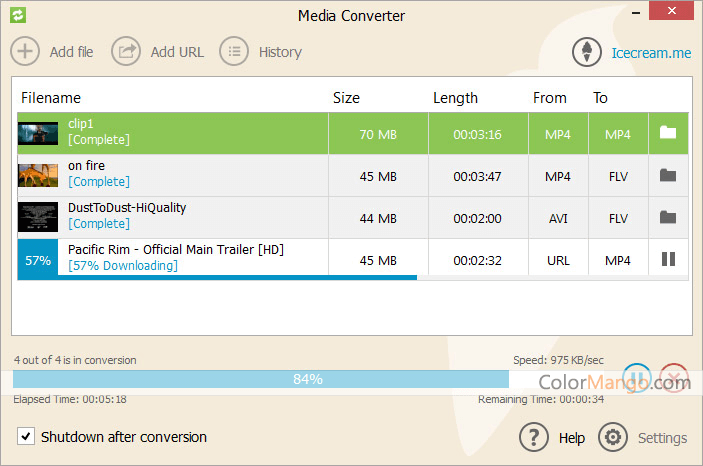Open the History list icon

point(234,52)
